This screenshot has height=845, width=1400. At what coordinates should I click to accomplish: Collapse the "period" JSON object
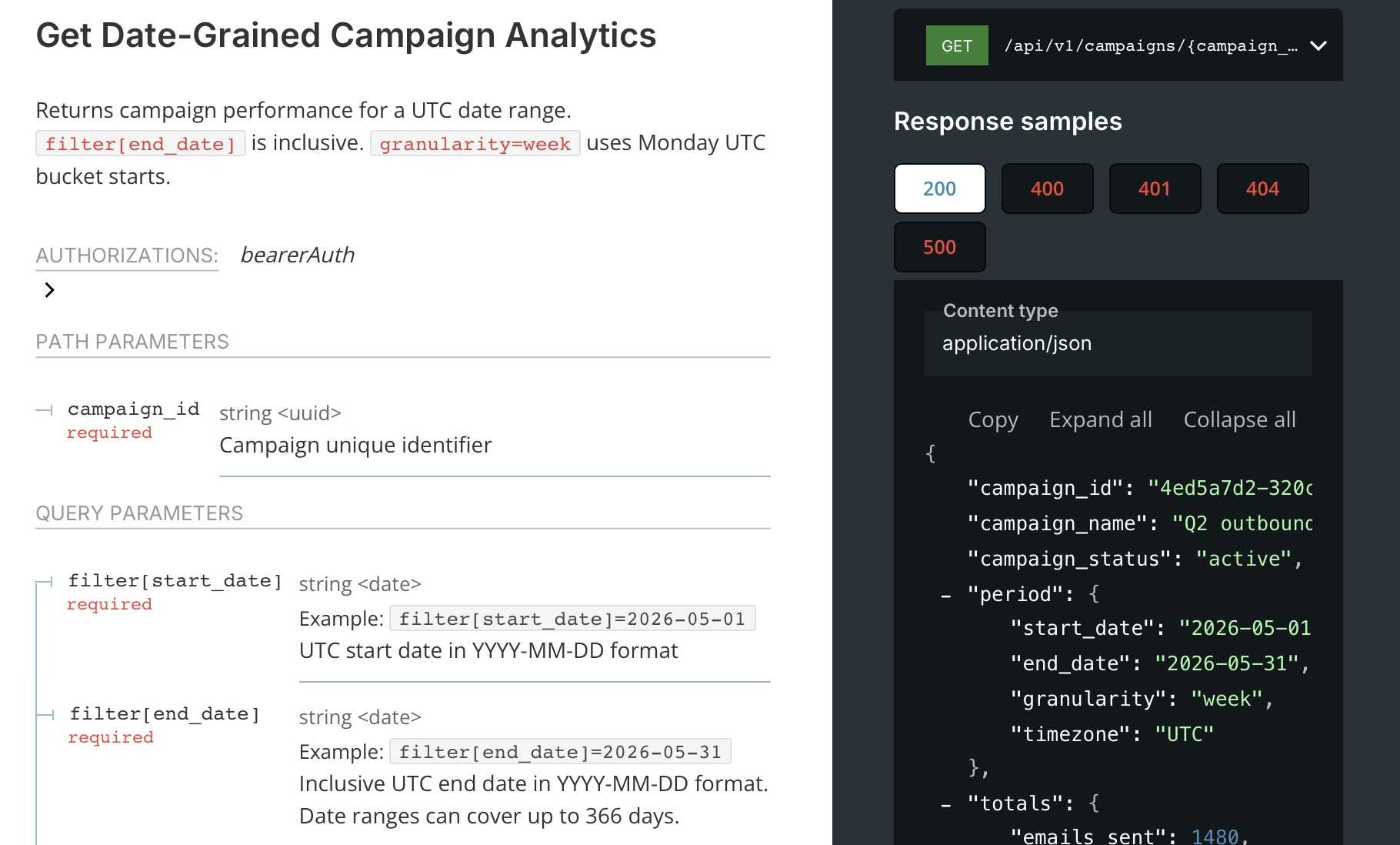(946, 595)
